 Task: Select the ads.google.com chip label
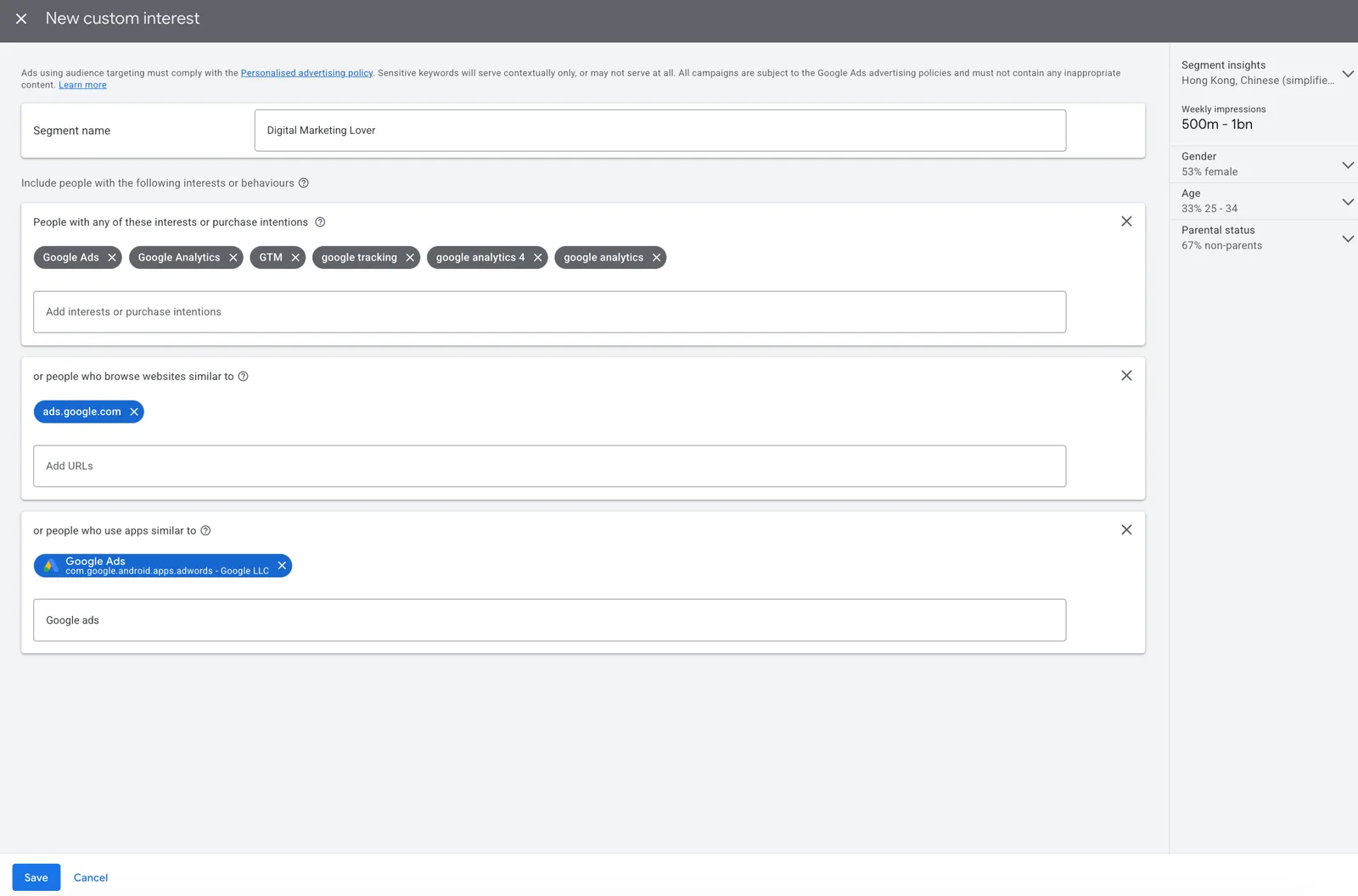click(81, 412)
